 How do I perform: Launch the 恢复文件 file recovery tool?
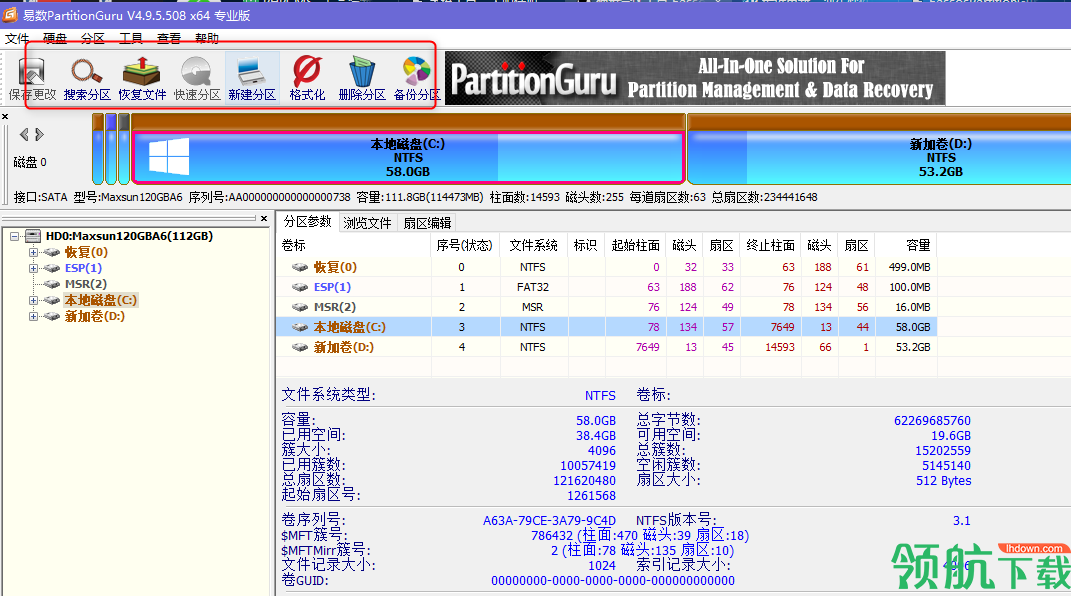pos(142,79)
